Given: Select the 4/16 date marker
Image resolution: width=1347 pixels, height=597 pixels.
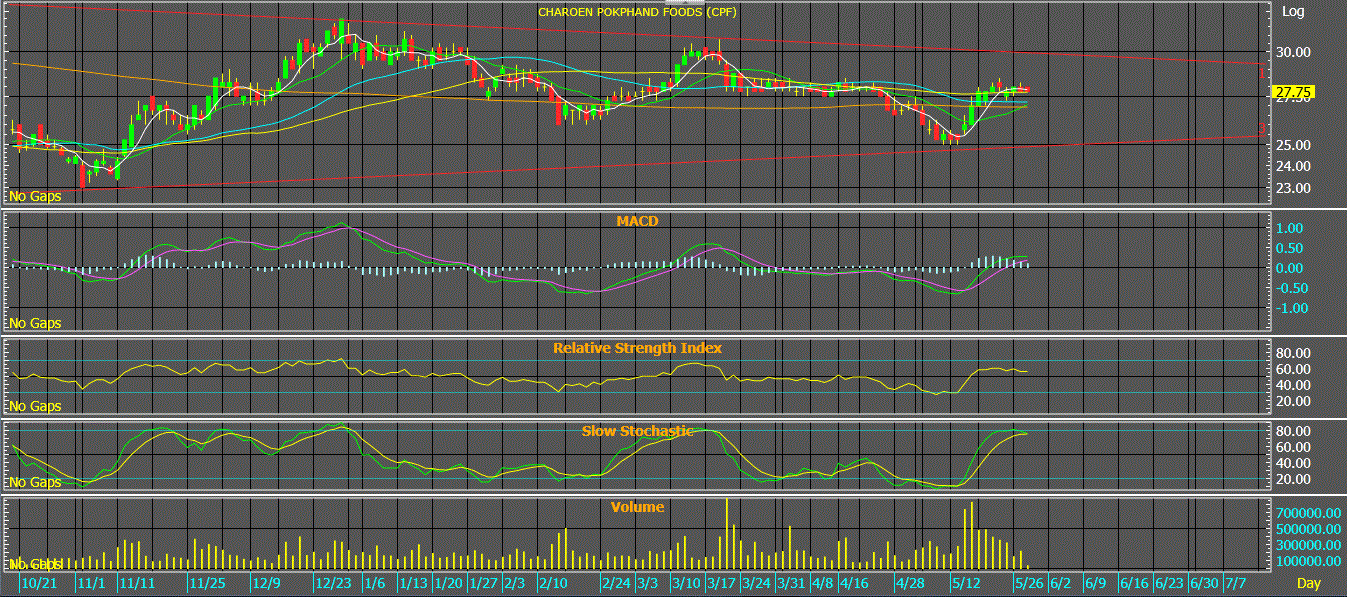Looking at the screenshot, I should click(853, 583).
